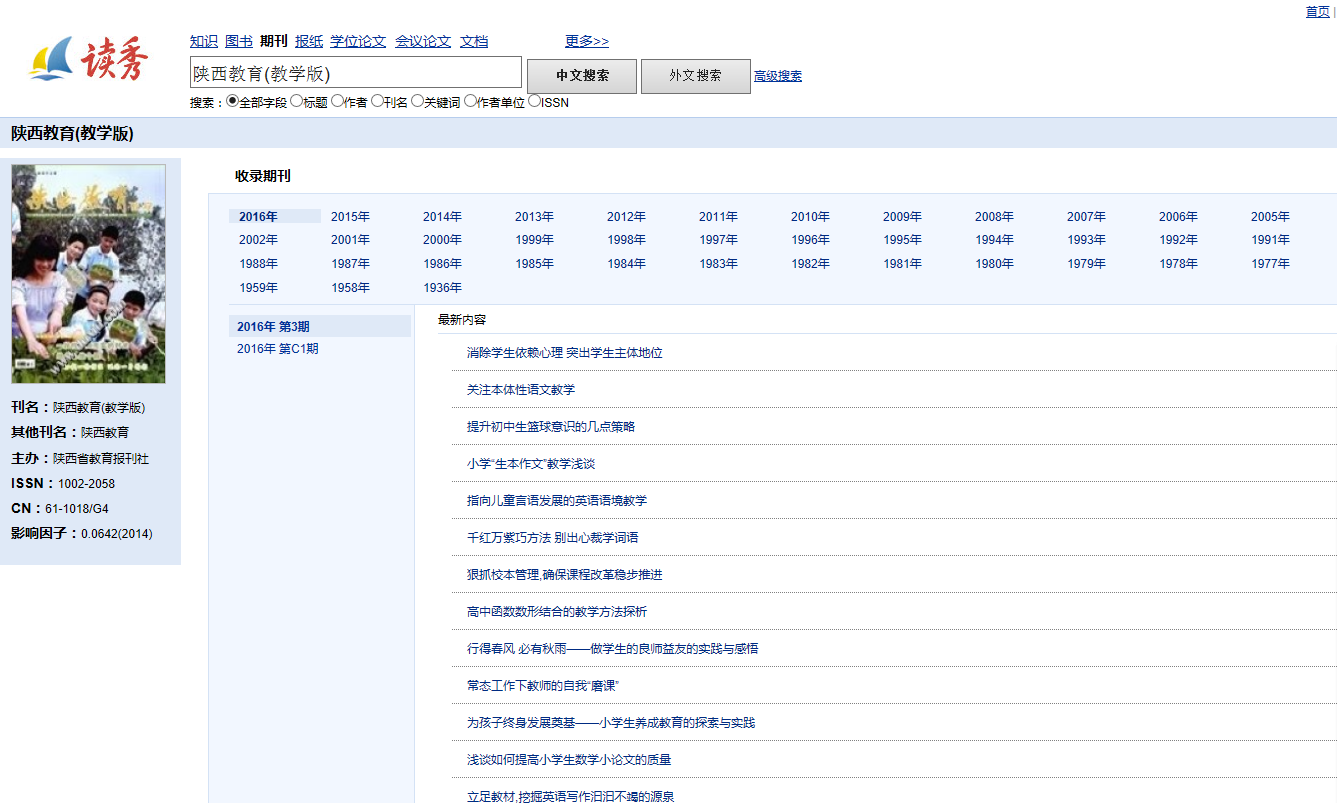Image resolution: width=1337 pixels, height=803 pixels.
Task: Open the 1936年 archive year
Action: click(x=442, y=288)
